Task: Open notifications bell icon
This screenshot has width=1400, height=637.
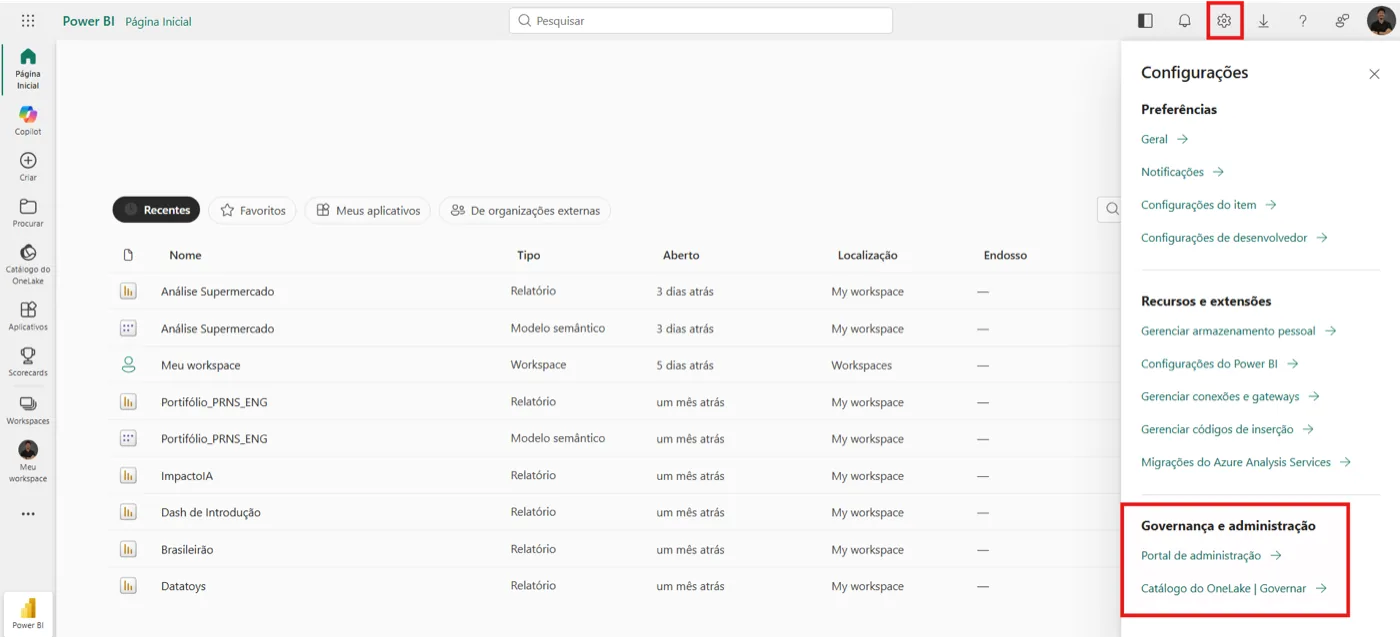Action: (x=1185, y=21)
